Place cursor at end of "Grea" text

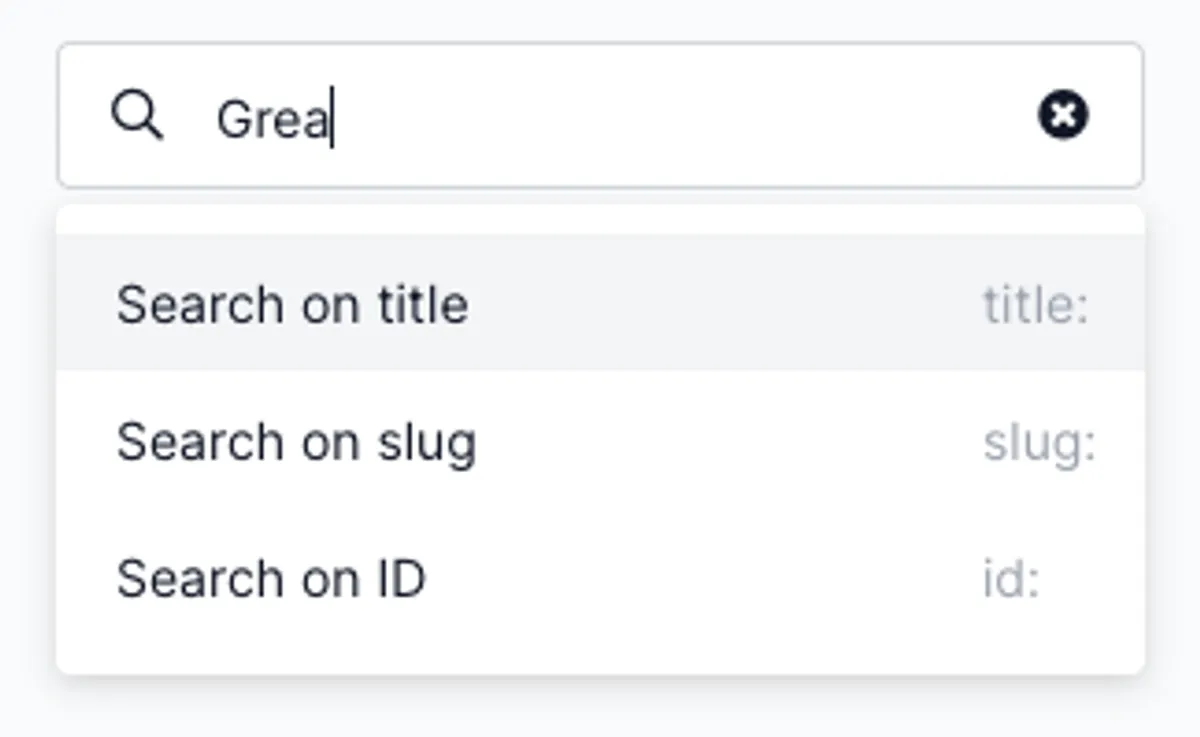332,119
